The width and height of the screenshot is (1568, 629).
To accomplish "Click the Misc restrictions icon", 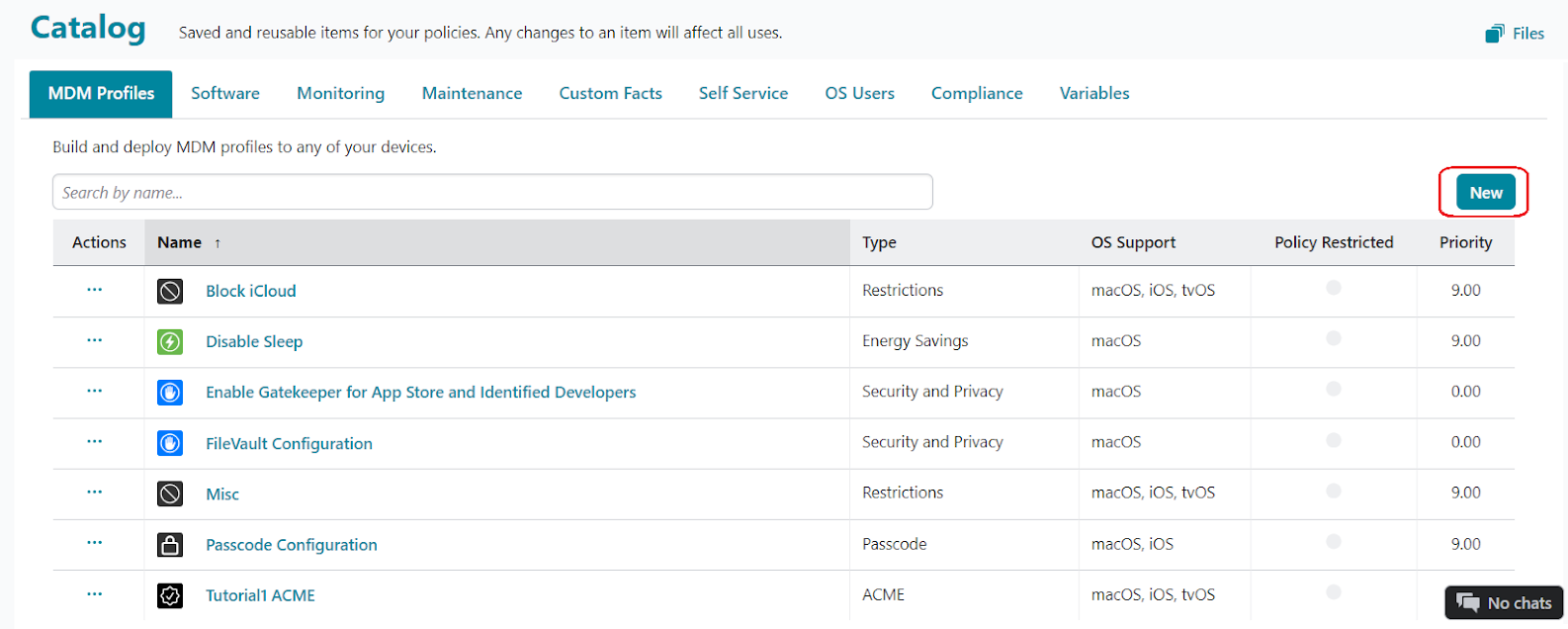I will pyautogui.click(x=170, y=494).
